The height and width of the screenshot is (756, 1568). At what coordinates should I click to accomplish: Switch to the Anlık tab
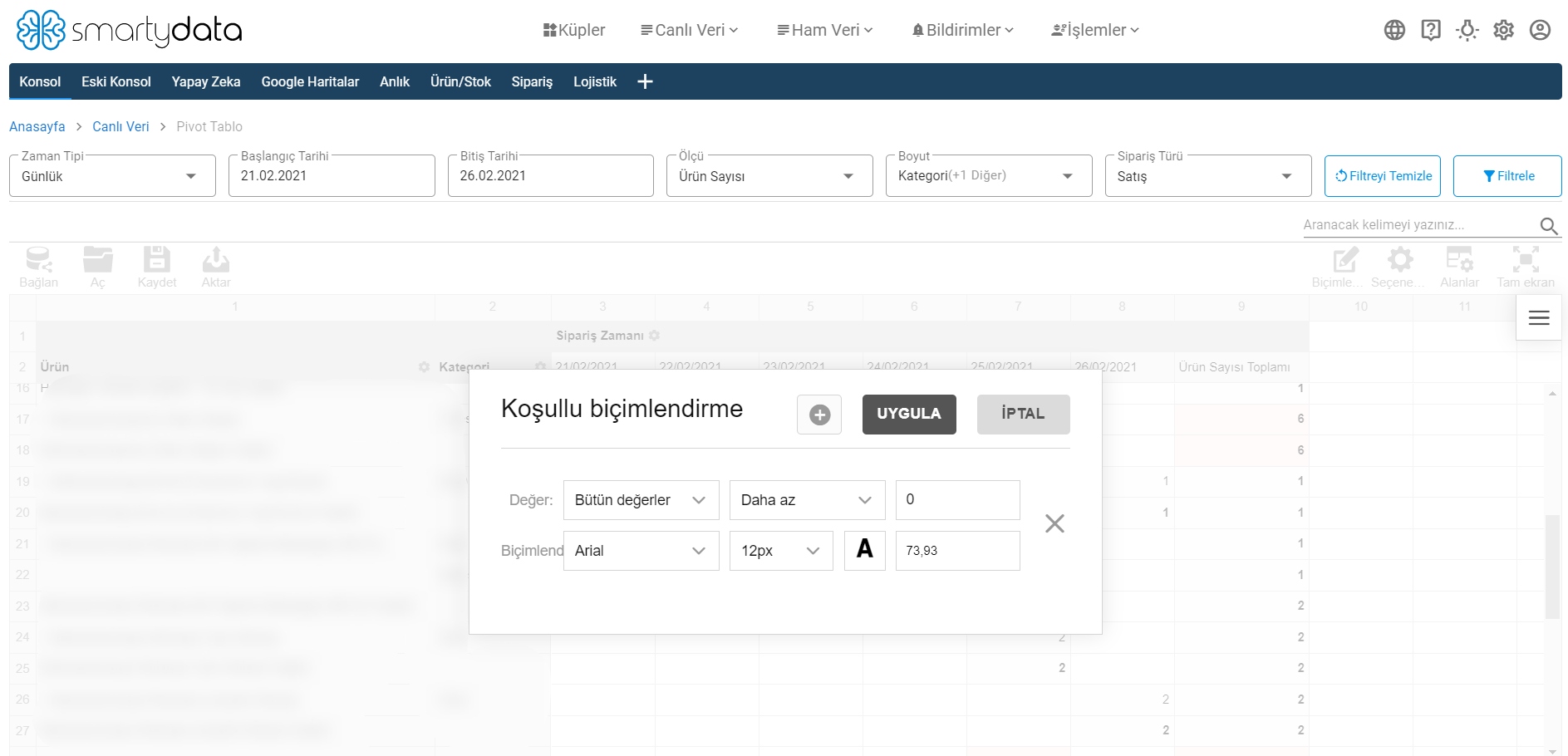pos(395,81)
